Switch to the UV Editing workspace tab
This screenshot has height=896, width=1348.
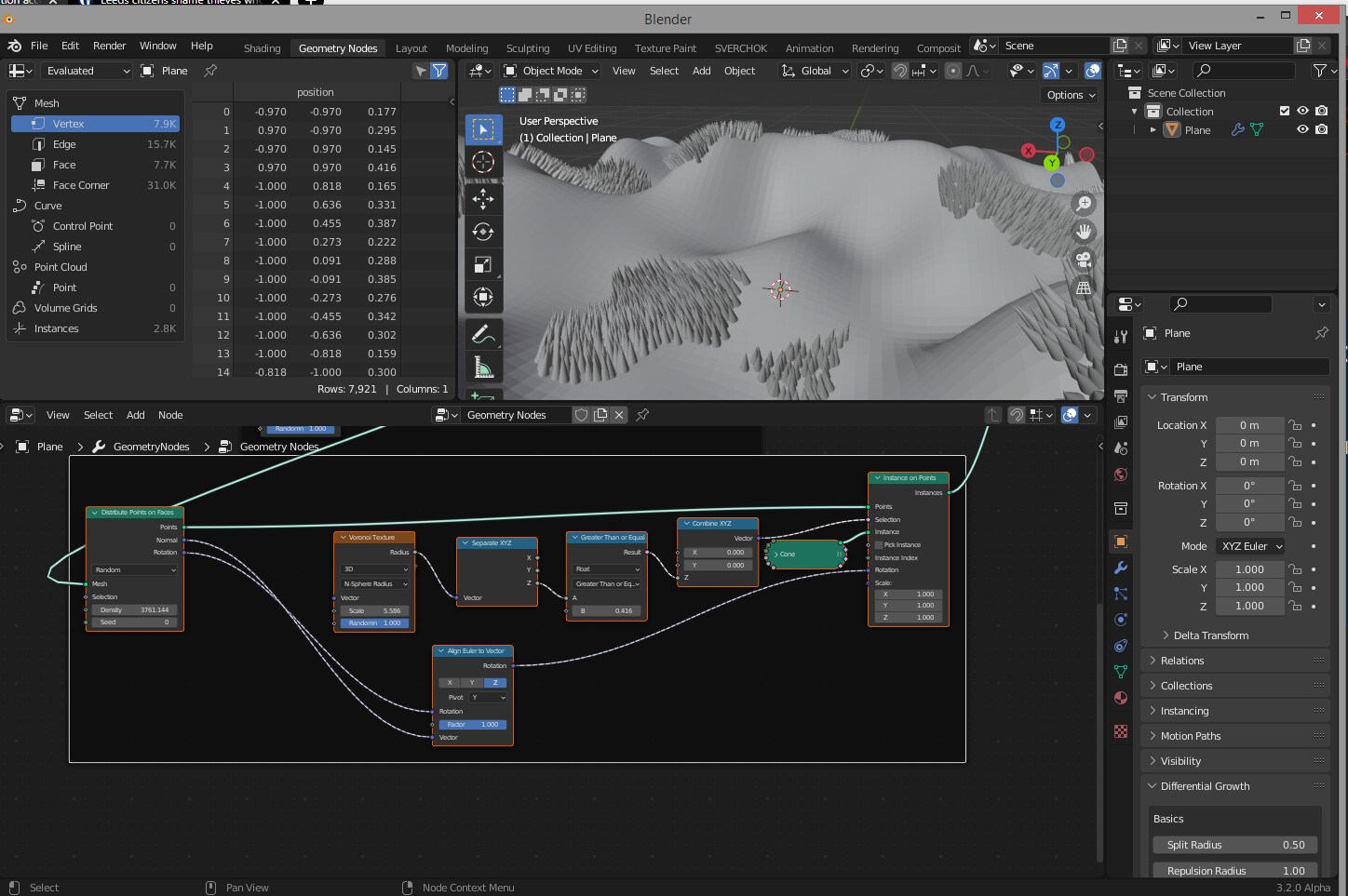(592, 48)
